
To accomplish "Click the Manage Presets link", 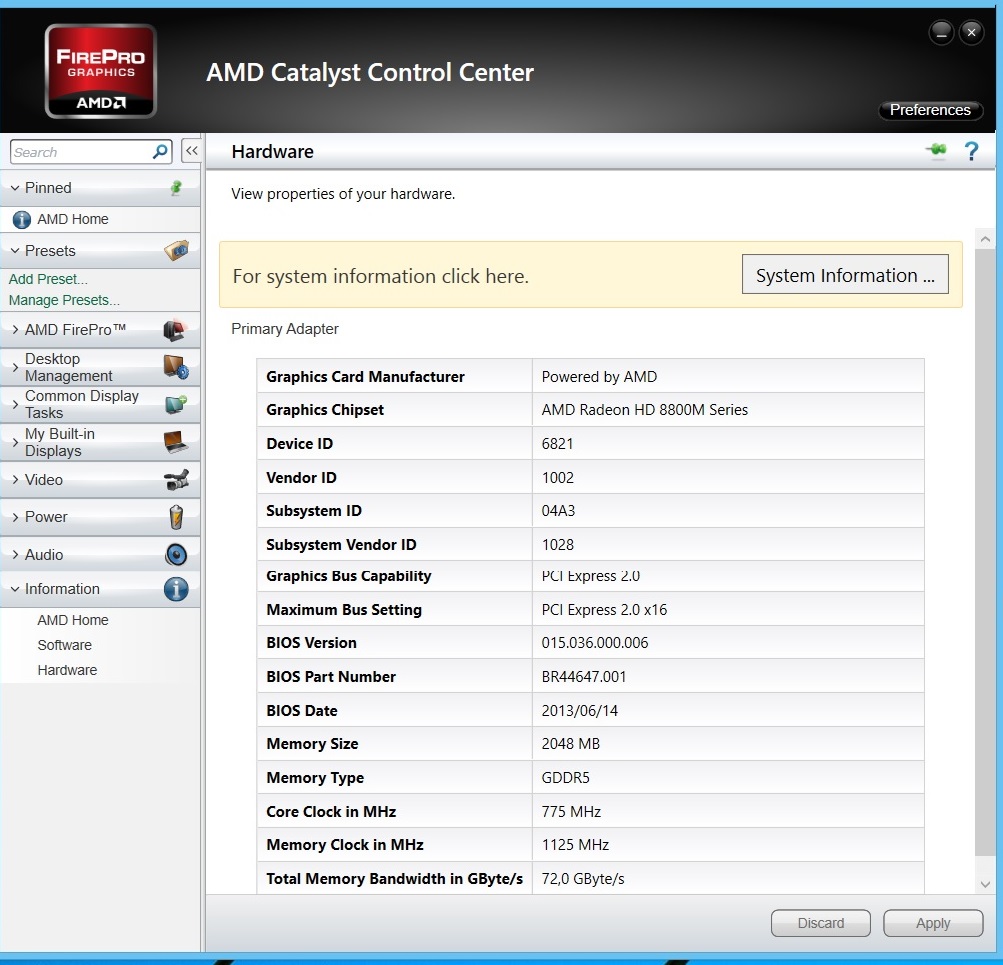I will 64,300.
